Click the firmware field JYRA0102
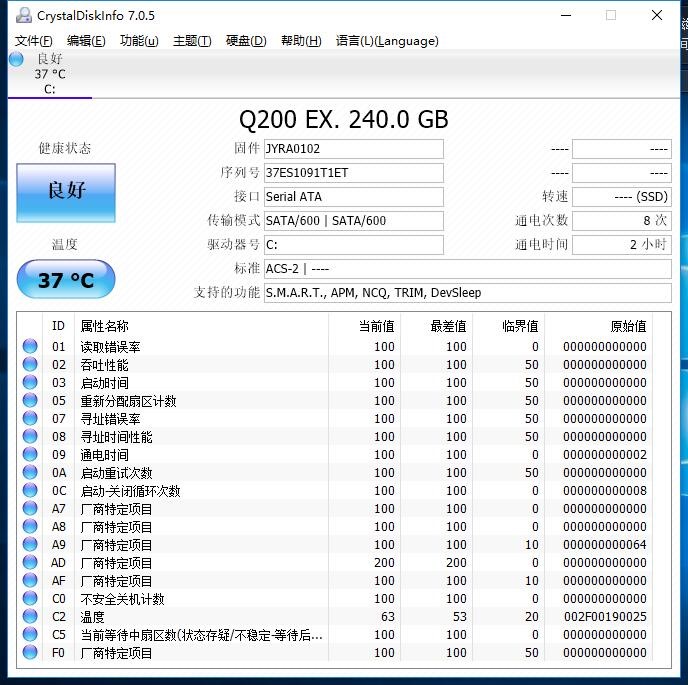 tap(354, 149)
